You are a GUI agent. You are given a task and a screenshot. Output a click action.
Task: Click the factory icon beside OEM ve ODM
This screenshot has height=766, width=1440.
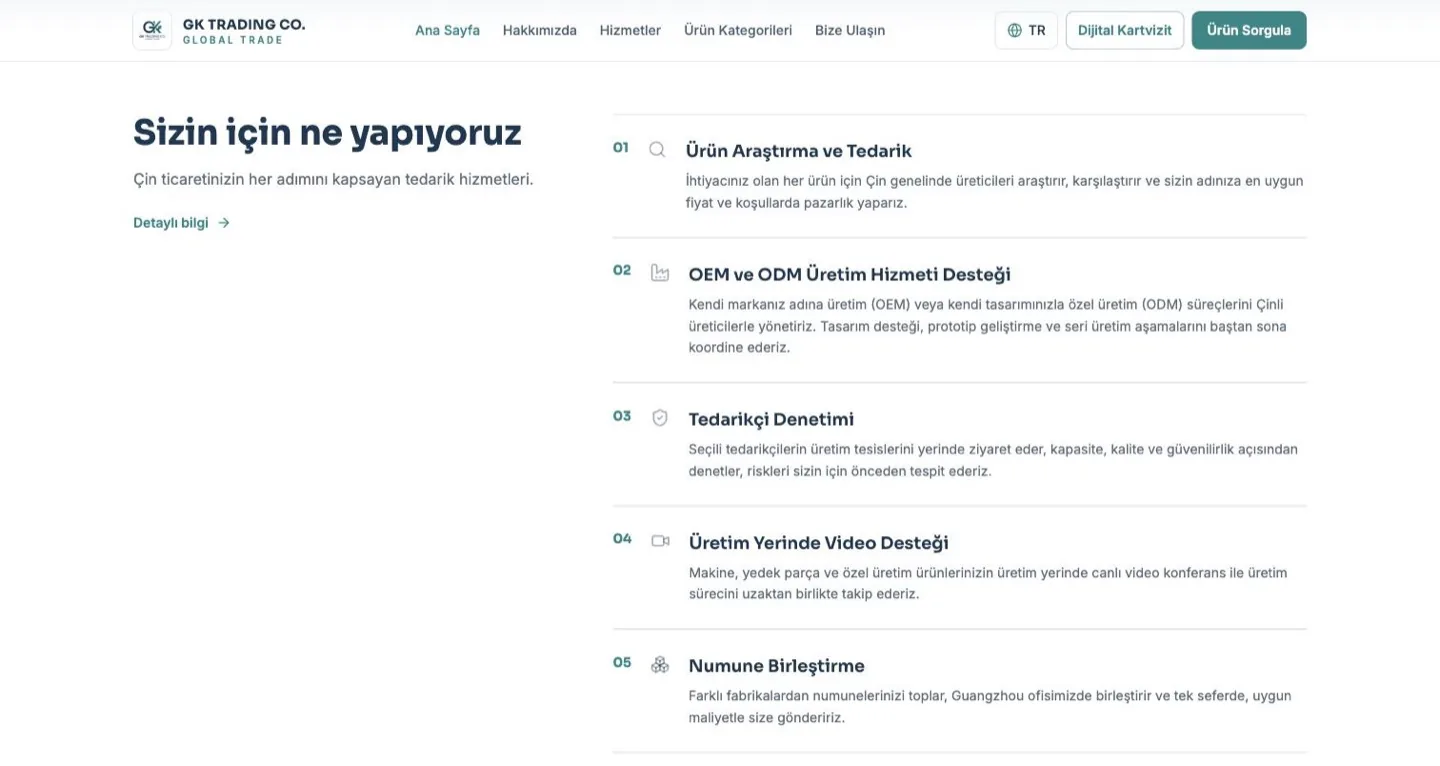660,273
